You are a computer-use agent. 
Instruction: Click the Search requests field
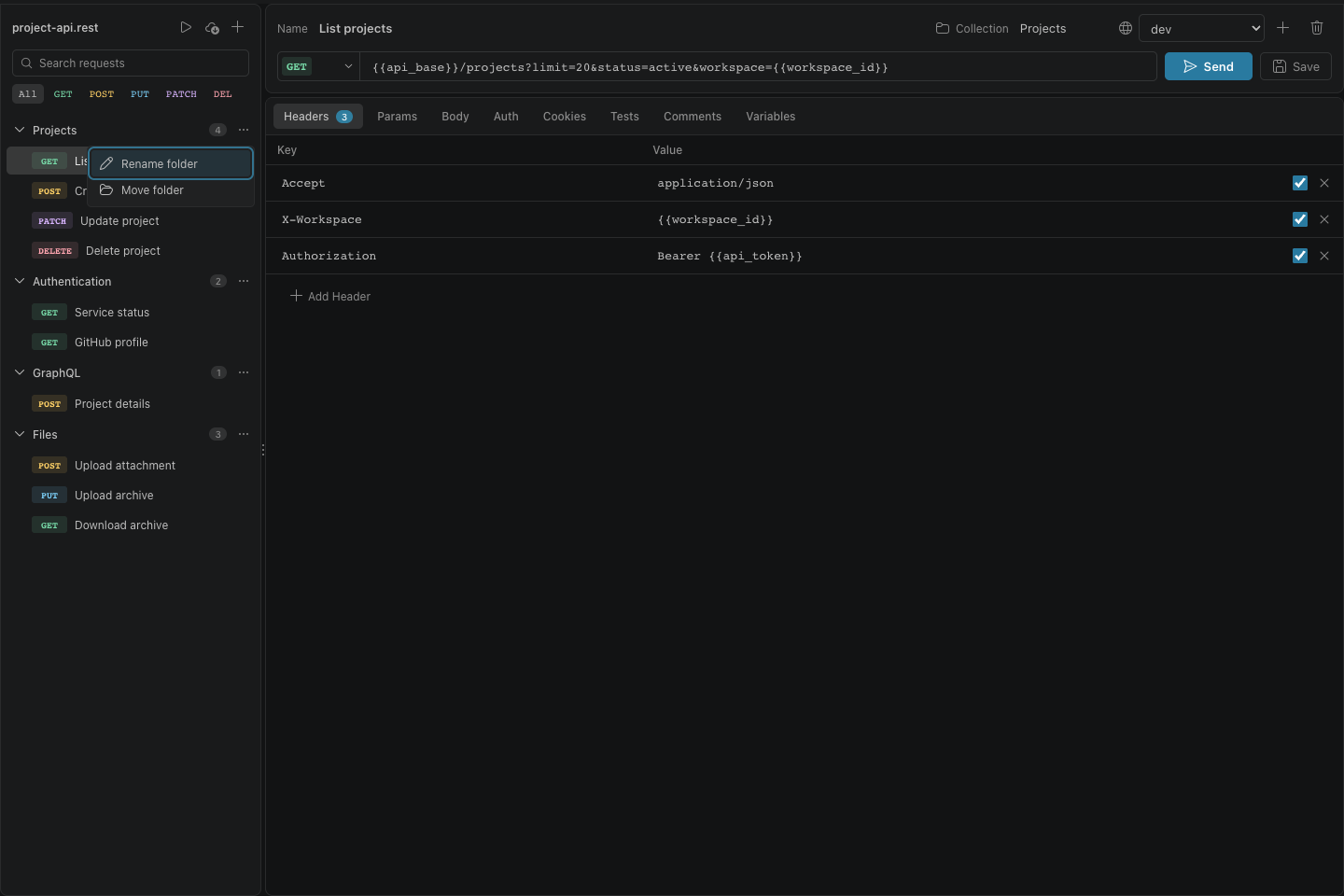tap(131, 63)
